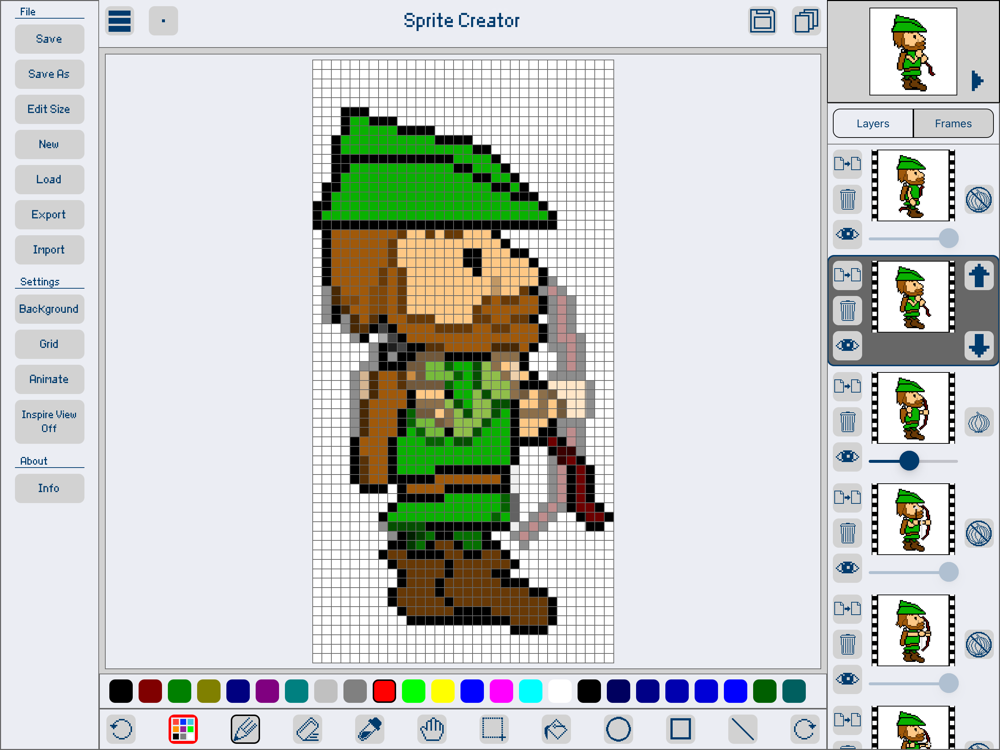The image size is (1000, 750).
Task: Duplicate the third frame
Action: 848,386
